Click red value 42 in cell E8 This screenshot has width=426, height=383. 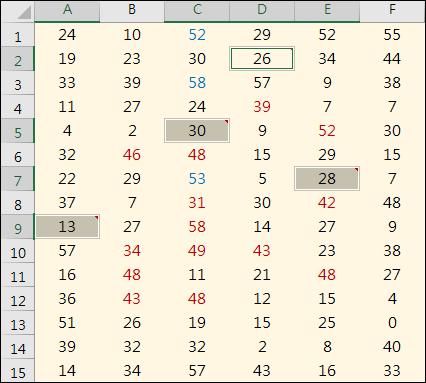tap(327, 203)
